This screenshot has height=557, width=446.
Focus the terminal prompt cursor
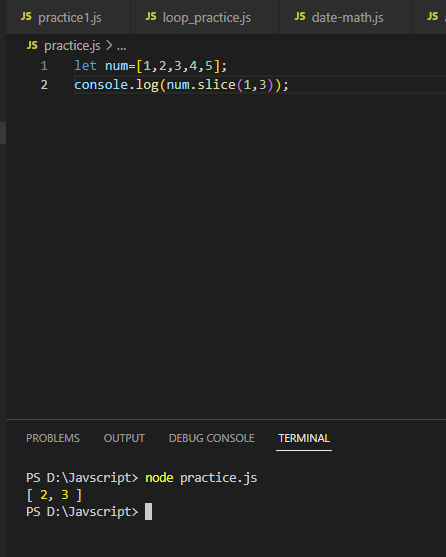click(148, 512)
